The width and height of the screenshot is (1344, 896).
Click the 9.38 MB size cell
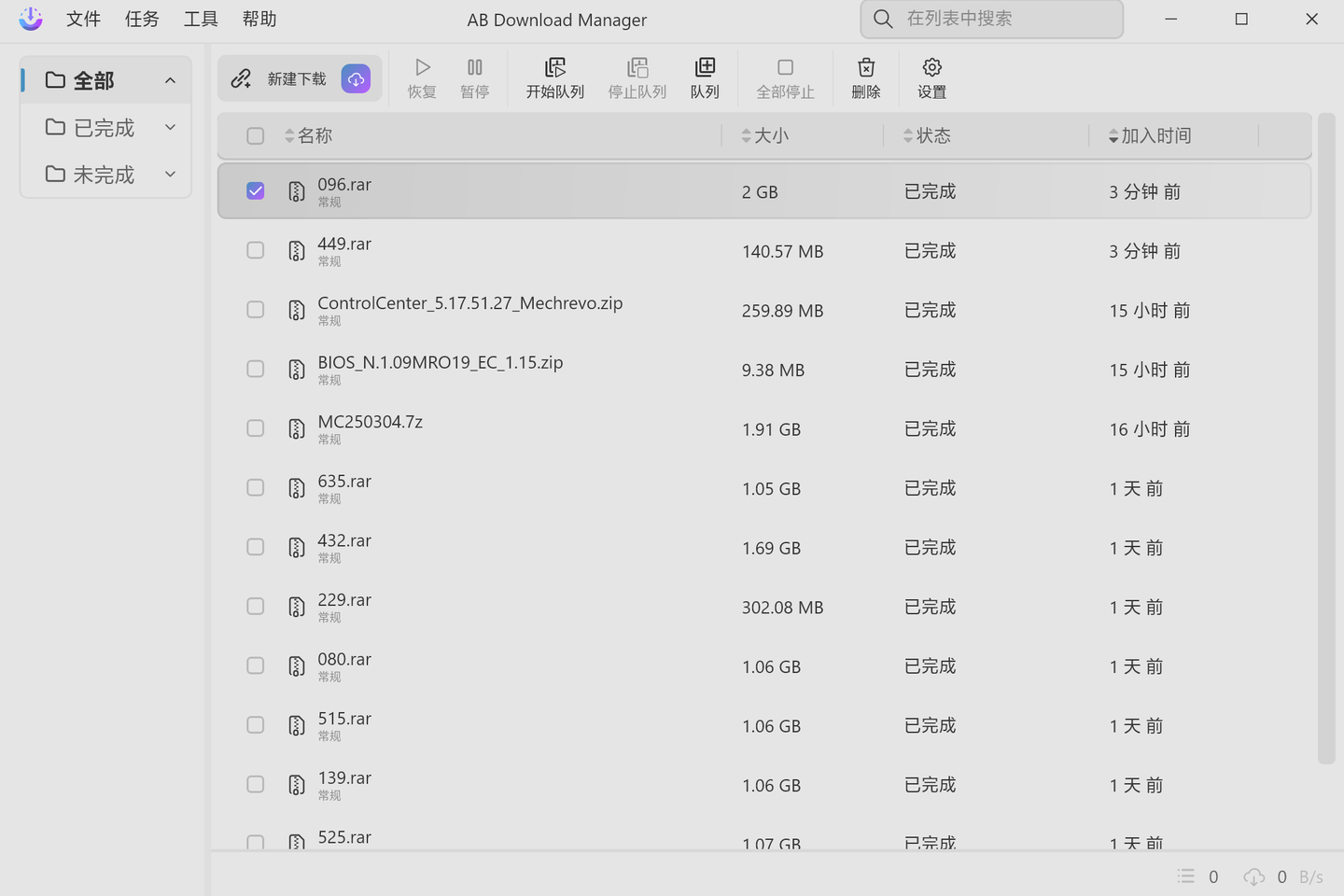[773, 371]
